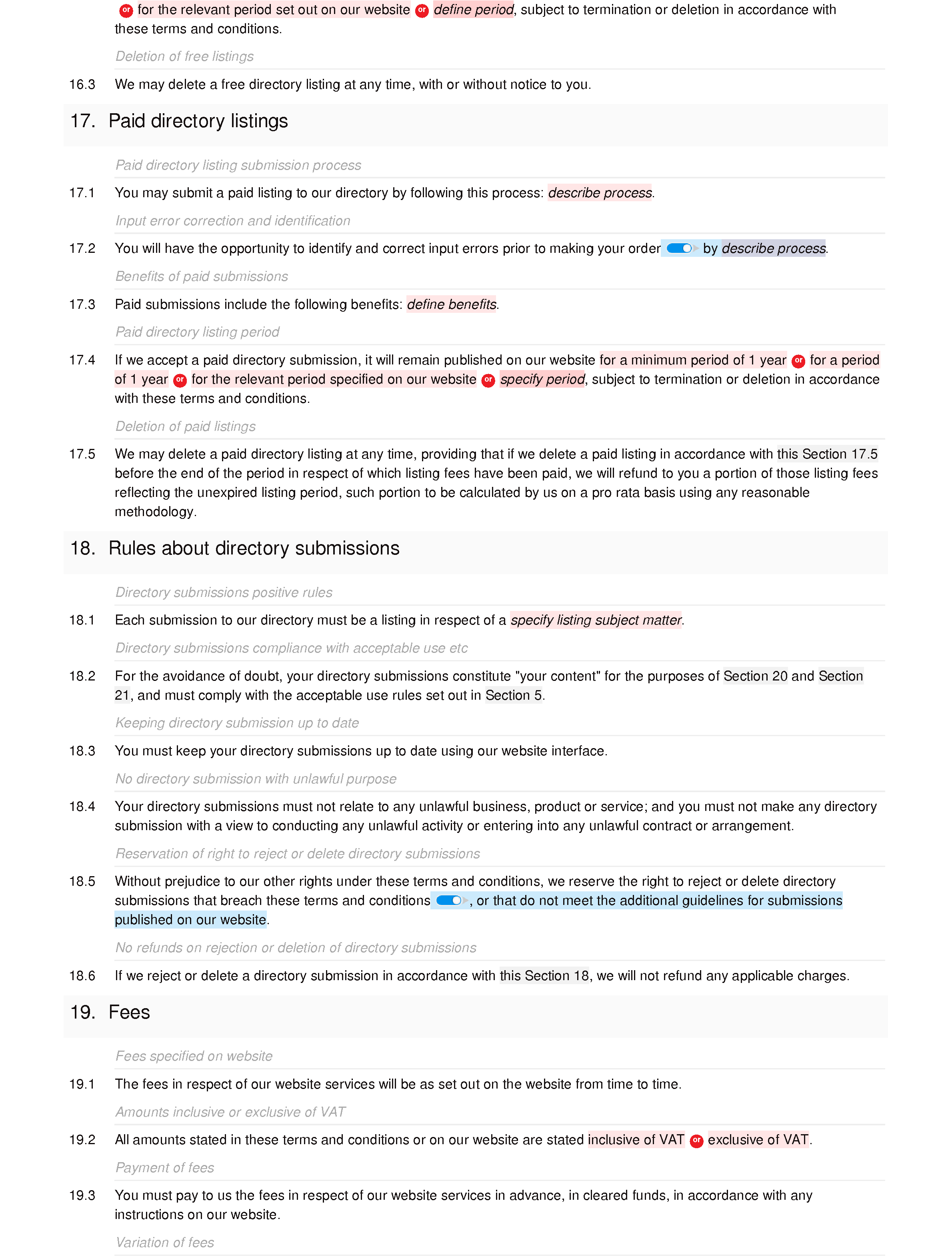Image resolution: width=952 pixels, height=1257 pixels.
Task: Select 'Deletion of free listings' subsection label
Action: coord(185,55)
